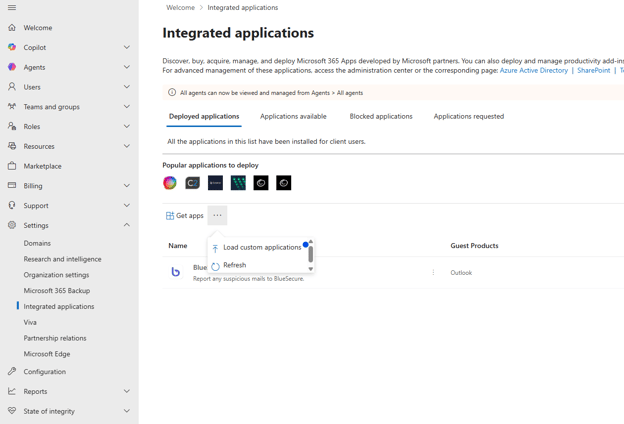624x424 pixels.
Task: Click the more actions ellipsis button
Action: tap(217, 215)
